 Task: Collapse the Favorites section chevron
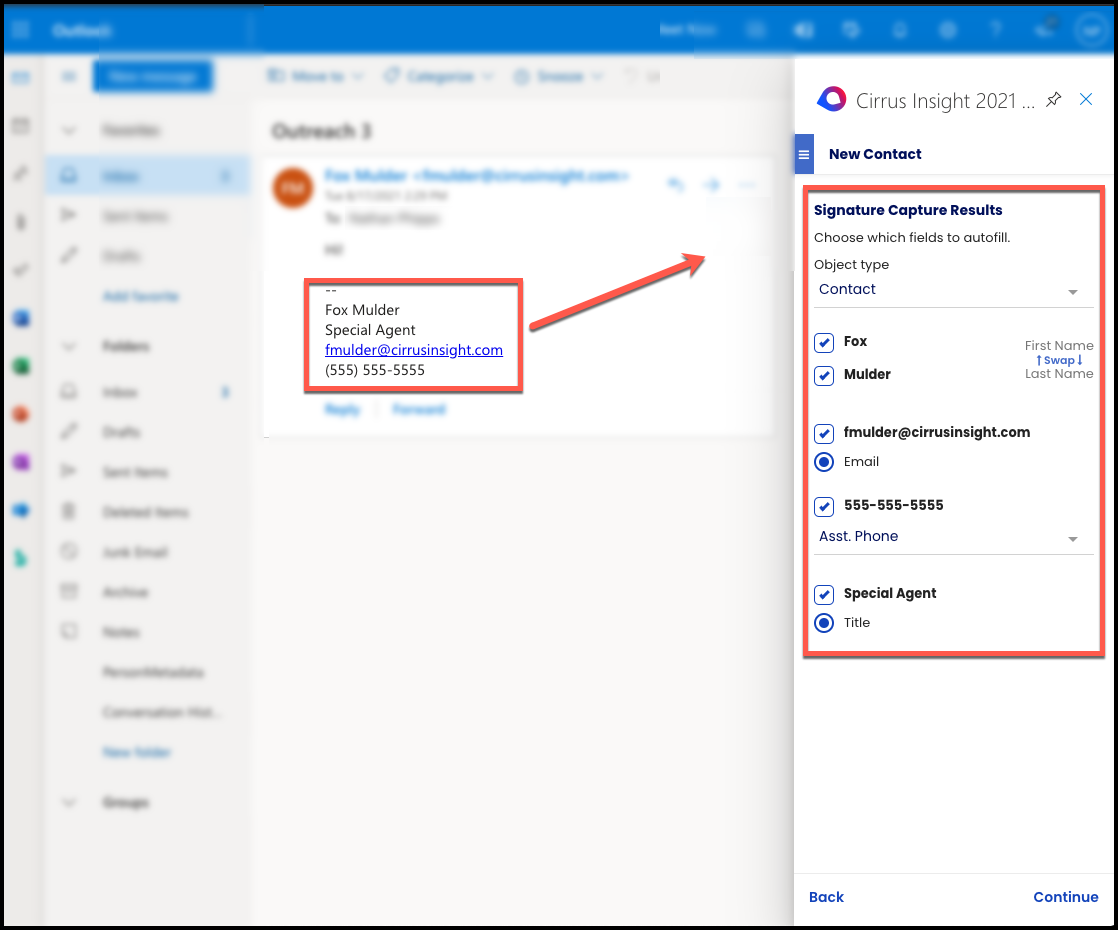point(68,131)
